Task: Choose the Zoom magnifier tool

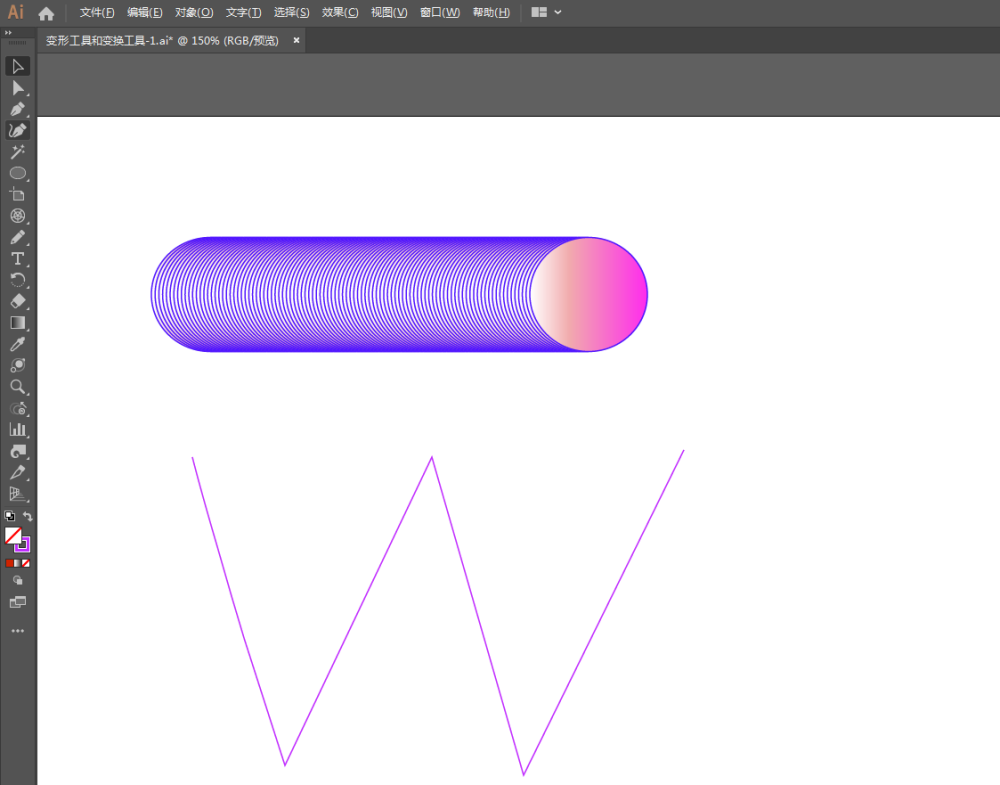Action: (x=18, y=386)
